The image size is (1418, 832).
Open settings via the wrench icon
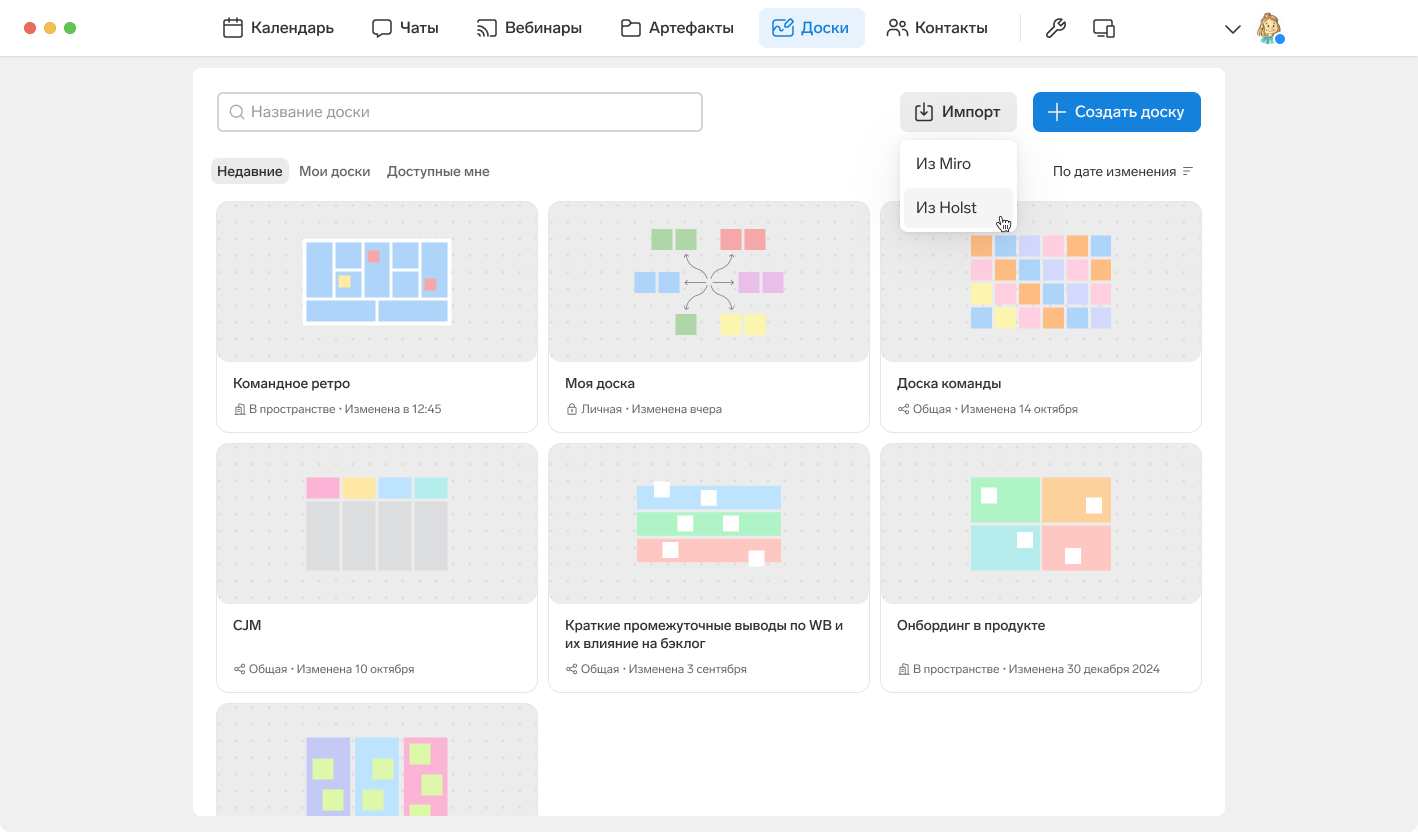tap(1055, 28)
